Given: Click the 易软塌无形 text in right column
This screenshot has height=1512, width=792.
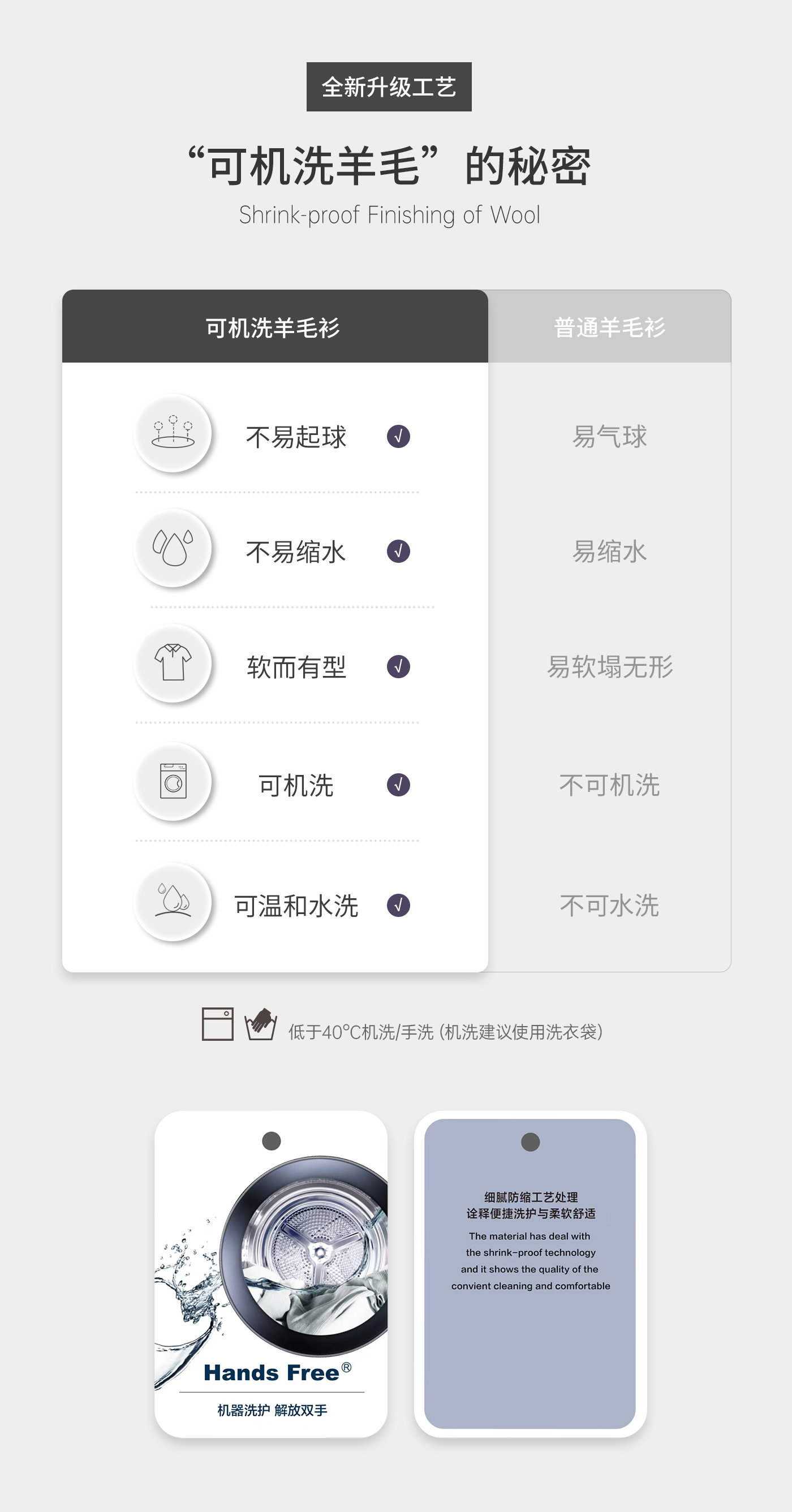Looking at the screenshot, I should [609, 667].
